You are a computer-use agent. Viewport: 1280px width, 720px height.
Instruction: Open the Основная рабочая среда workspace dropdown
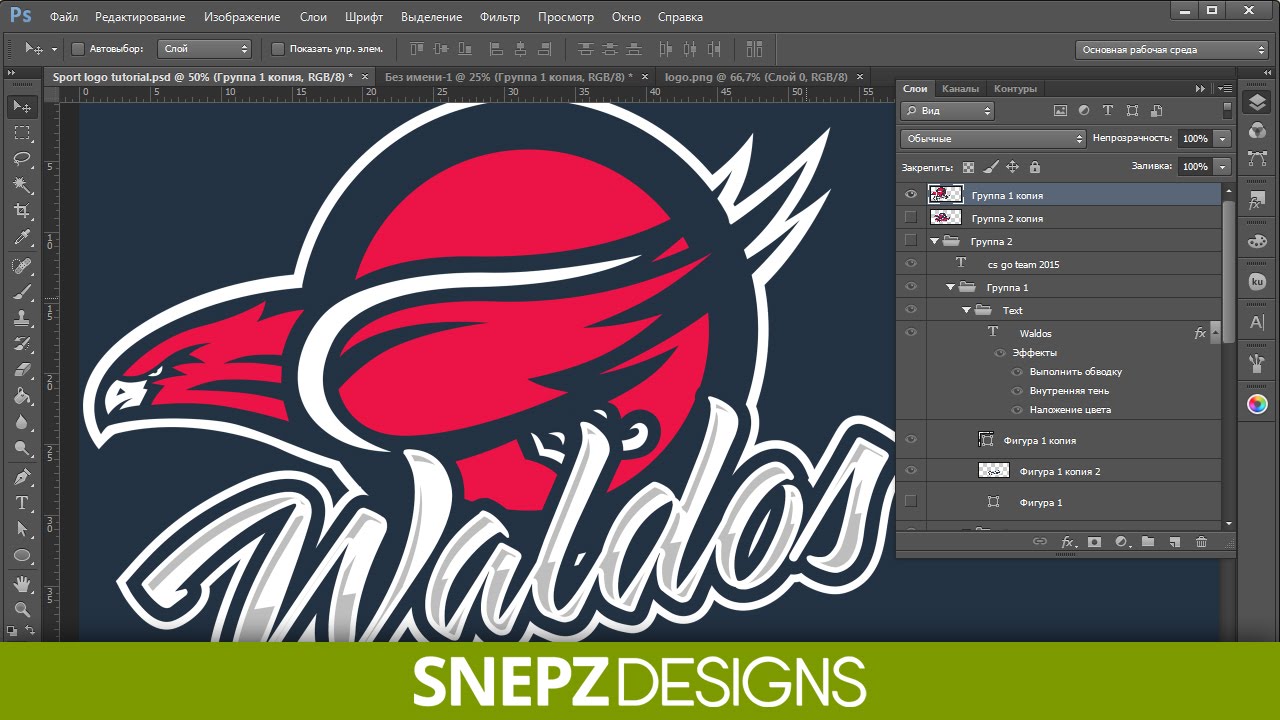(1172, 49)
